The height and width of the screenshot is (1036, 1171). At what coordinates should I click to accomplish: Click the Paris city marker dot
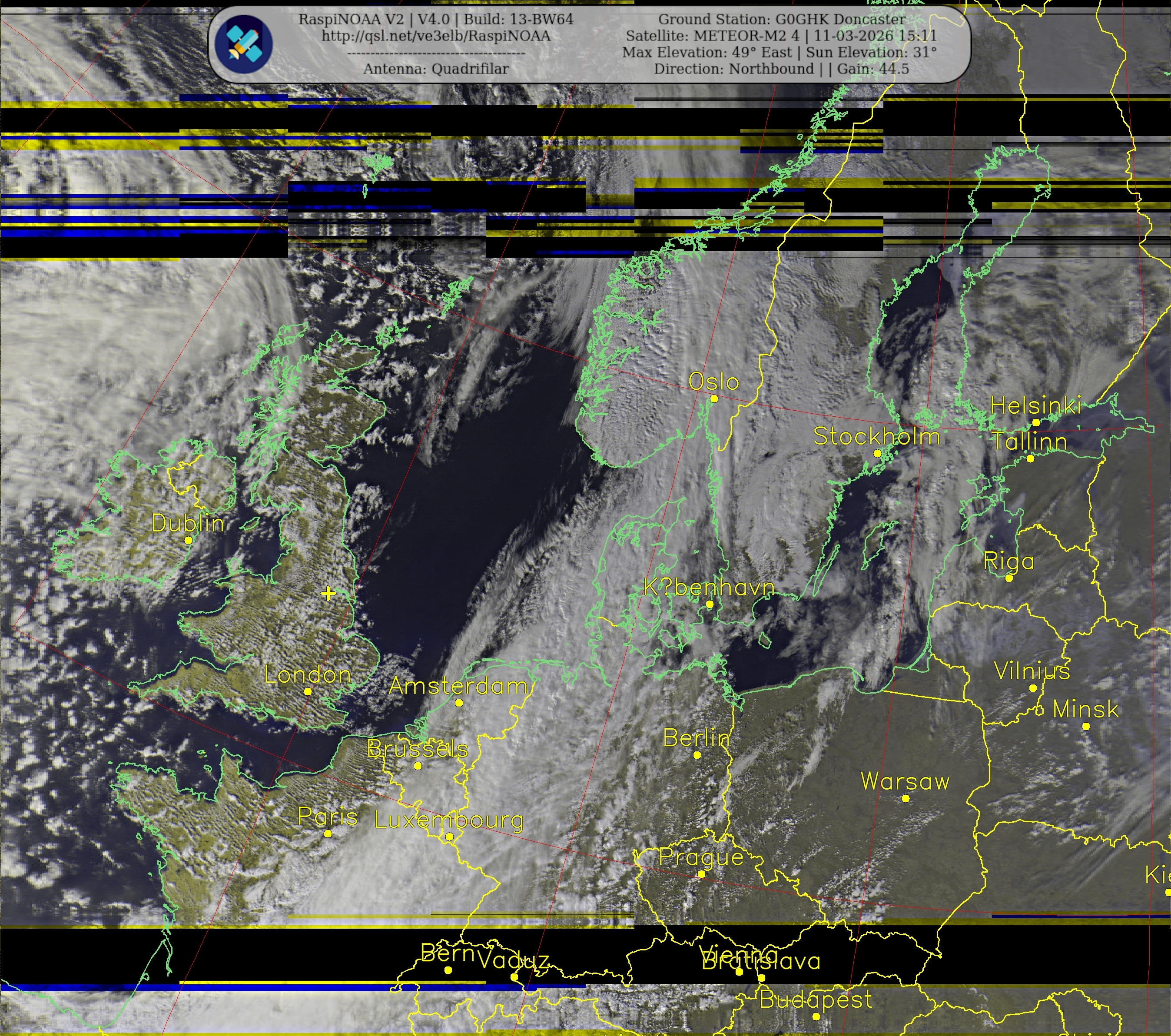pos(328,834)
